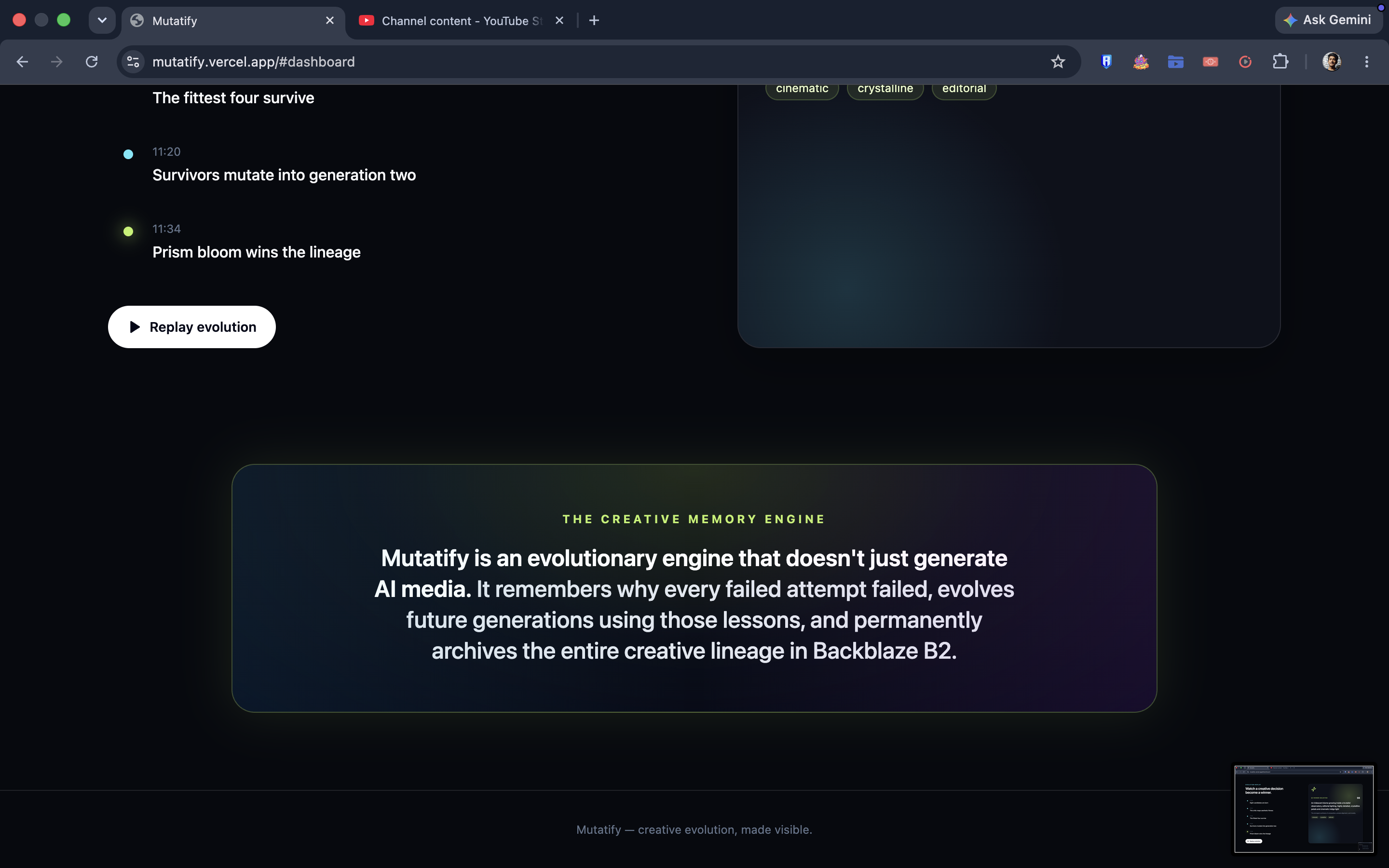
Task: Open the red camera screenshot extension
Action: (1211, 61)
